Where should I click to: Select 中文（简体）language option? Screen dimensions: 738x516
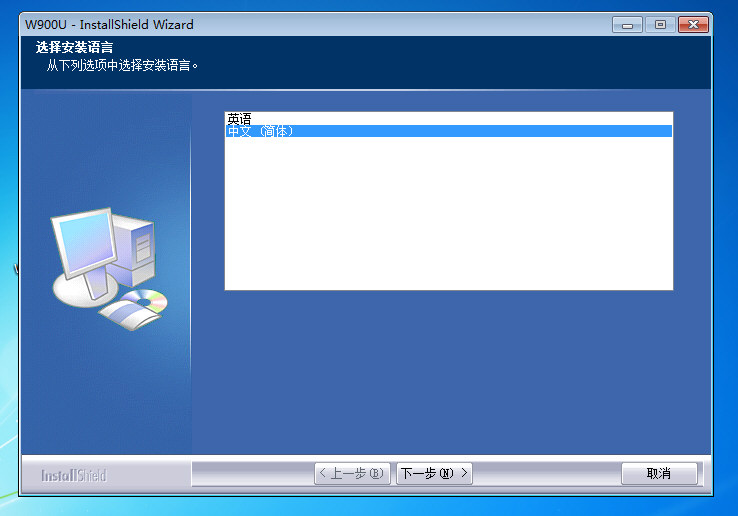[x=448, y=131]
